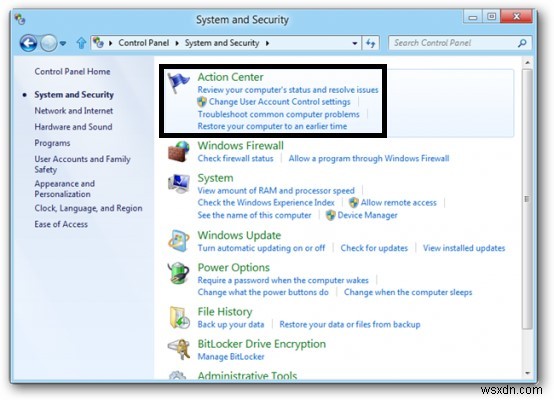Click the Control Panel icon in address bar

(x=98, y=43)
